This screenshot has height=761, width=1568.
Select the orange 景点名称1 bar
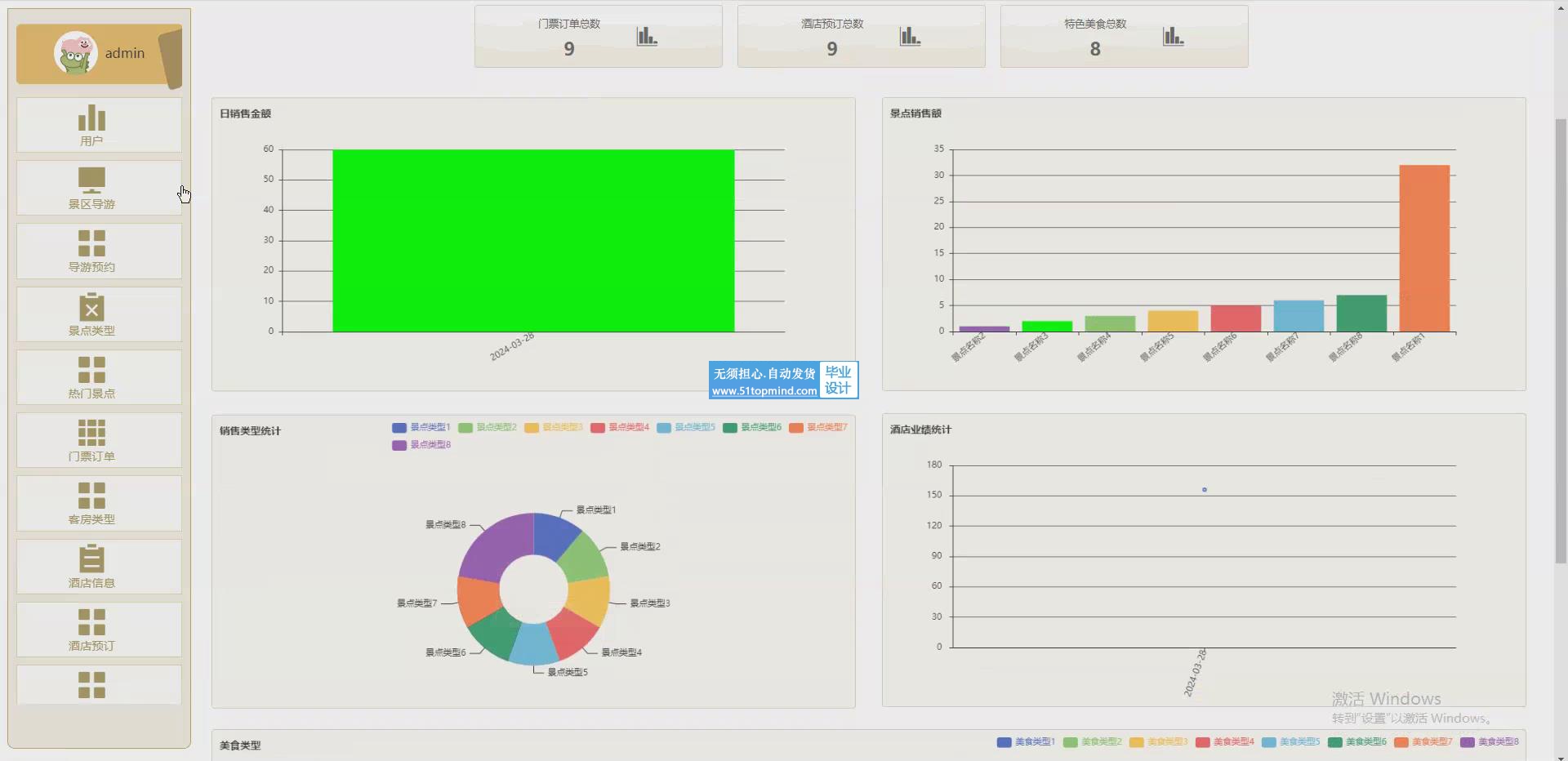(1424, 248)
